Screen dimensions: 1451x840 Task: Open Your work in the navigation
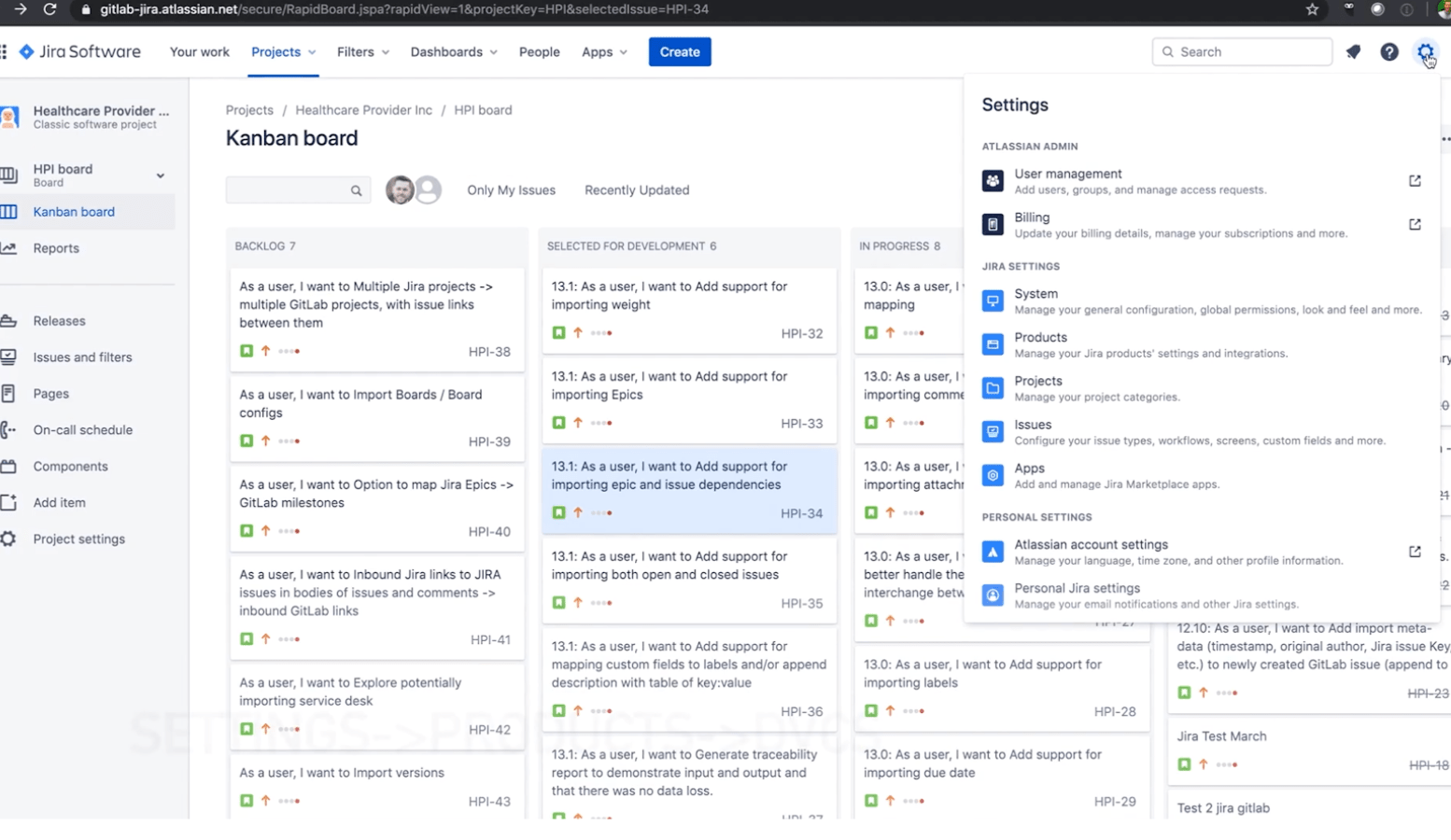coord(199,52)
